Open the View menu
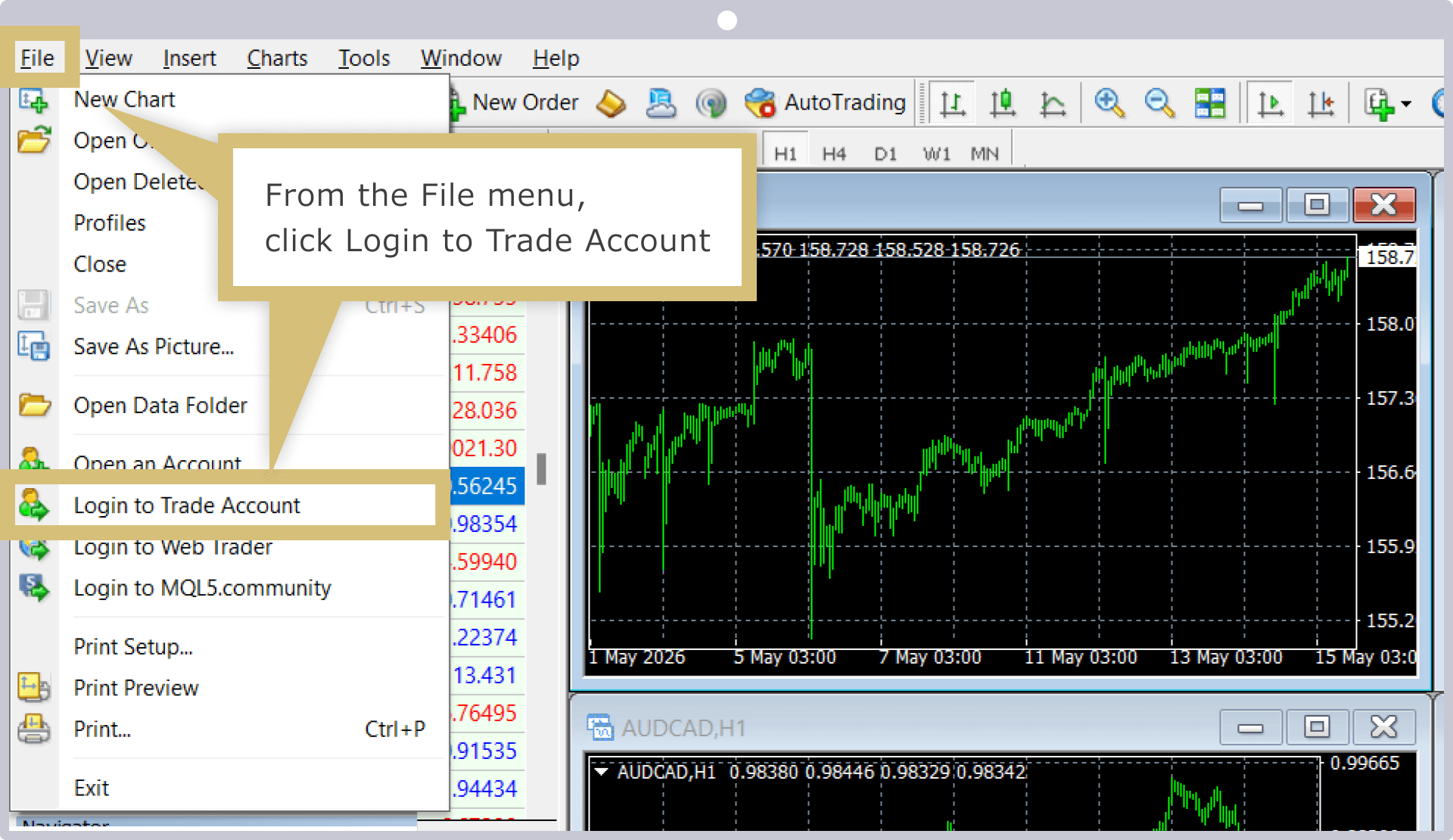 pyautogui.click(x=108, y=58)
